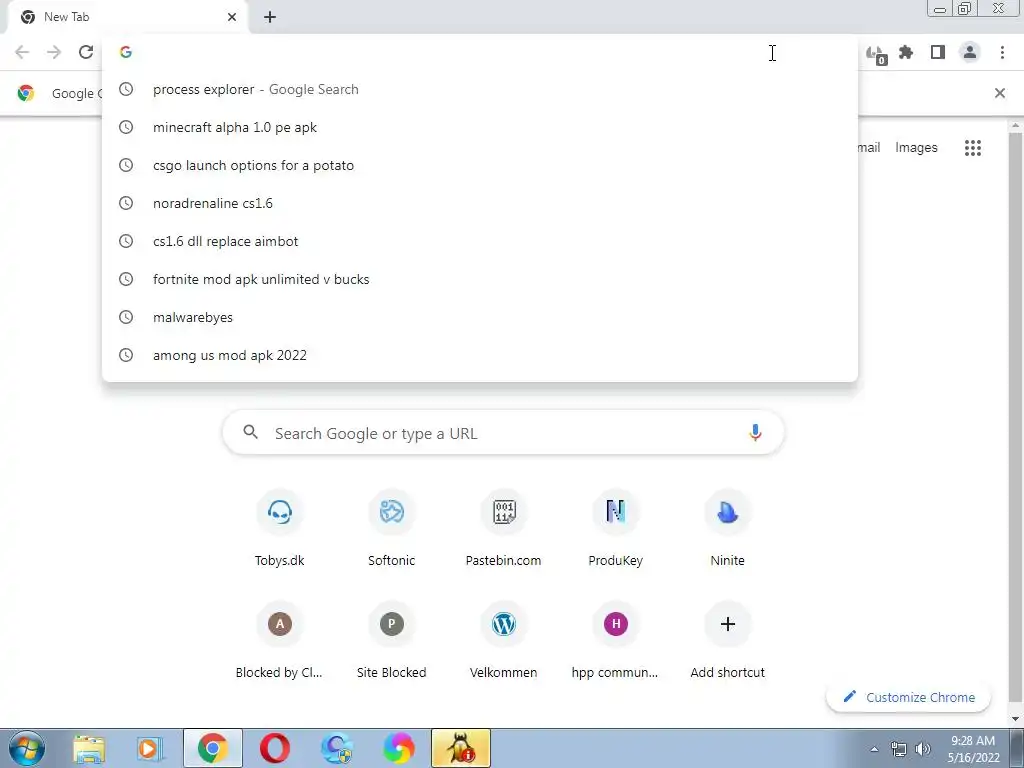Start voice search with microphone icon

pos(755,432)
